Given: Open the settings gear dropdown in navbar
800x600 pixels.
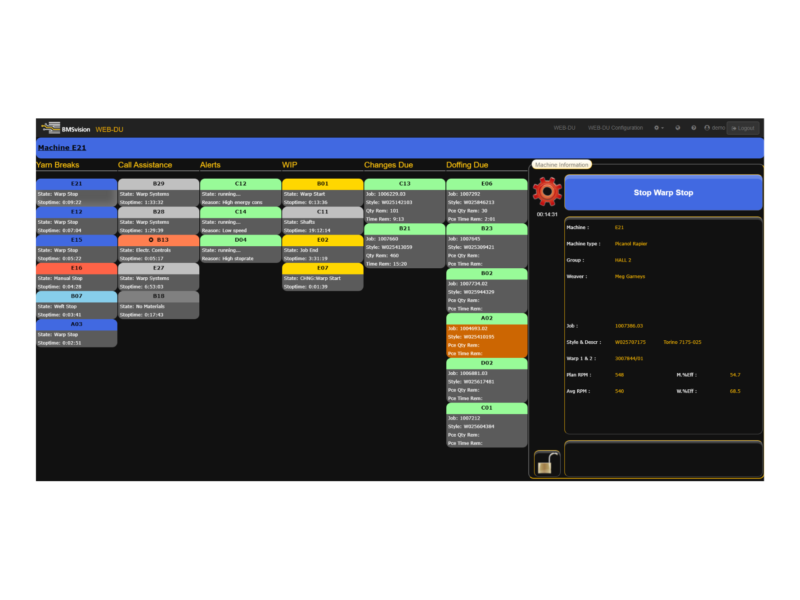Looking at the screenshot, I should 658,128.
